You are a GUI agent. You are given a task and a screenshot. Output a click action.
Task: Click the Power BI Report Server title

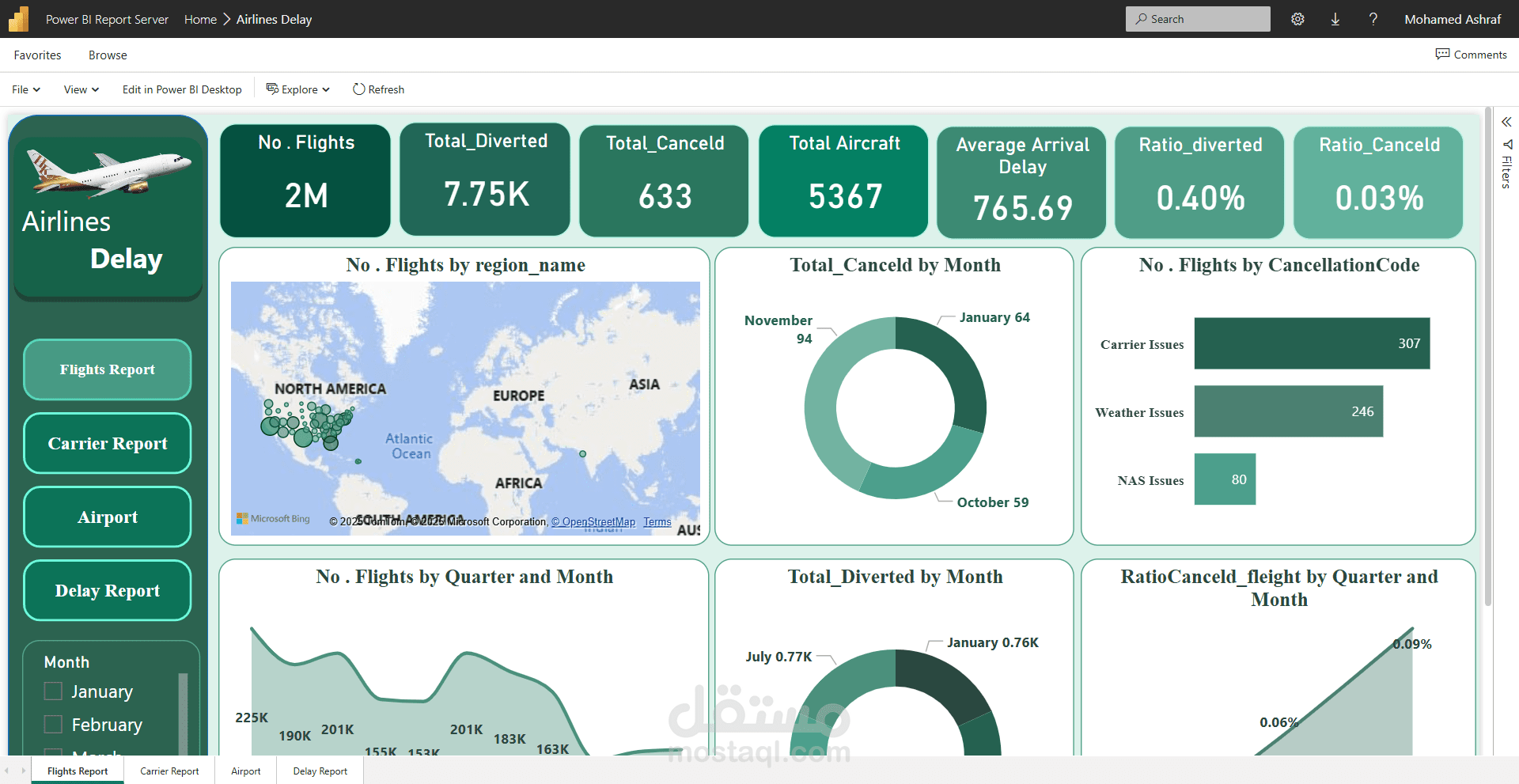tap(107, 19)
